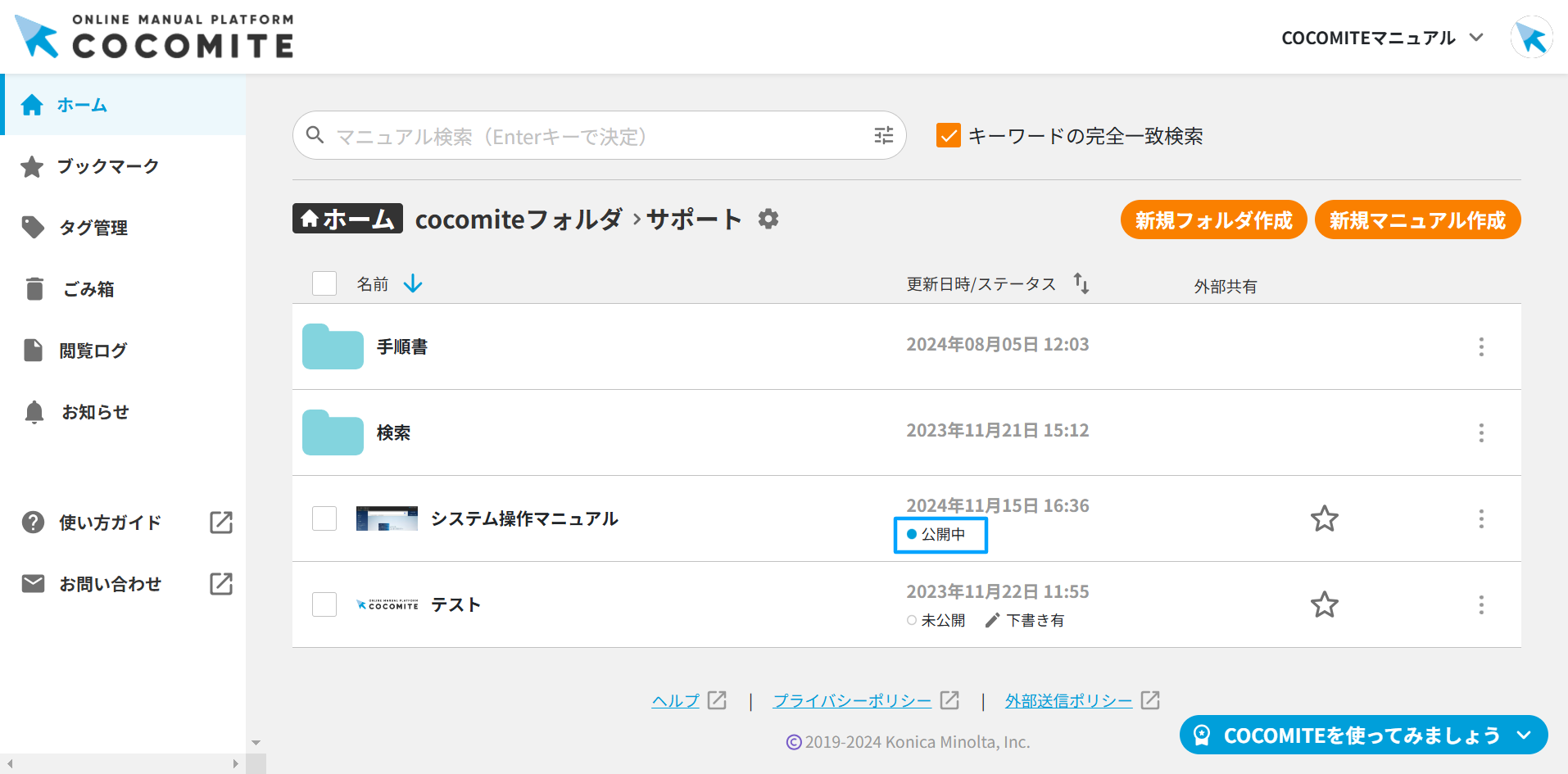Image resolution: width=1568 pixels, height=774 pixels.
Task: Focus the マニュアル検索 input field
Action: click(x=598, y=136)
